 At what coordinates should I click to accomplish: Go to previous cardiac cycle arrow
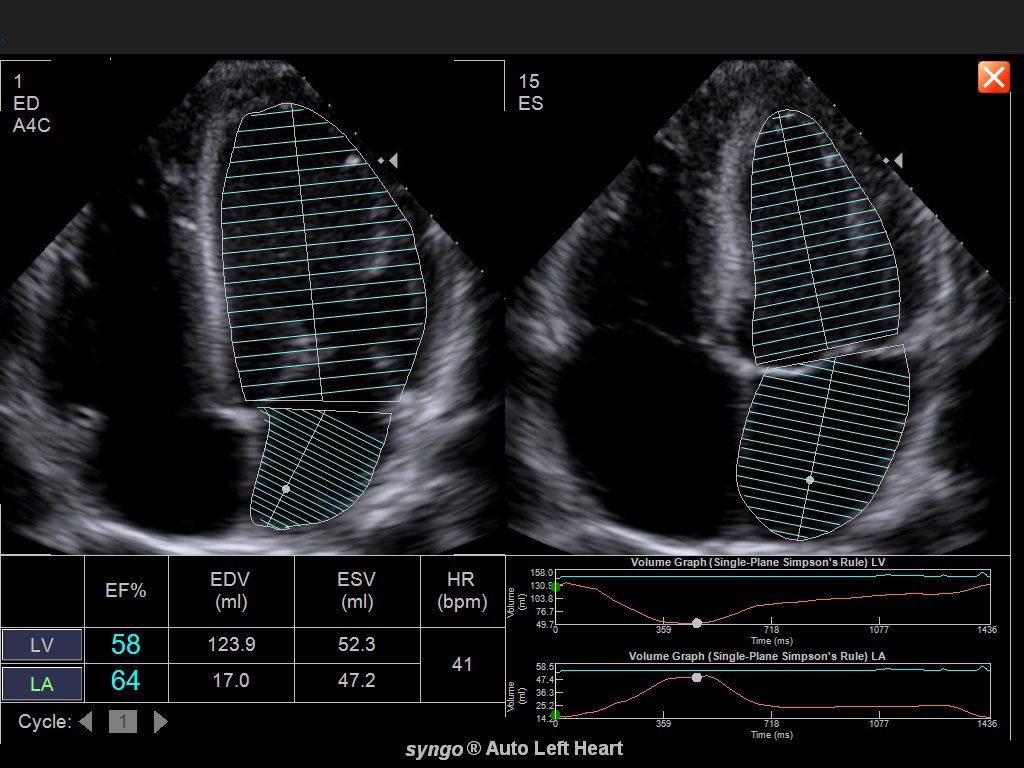pos(86,721)
